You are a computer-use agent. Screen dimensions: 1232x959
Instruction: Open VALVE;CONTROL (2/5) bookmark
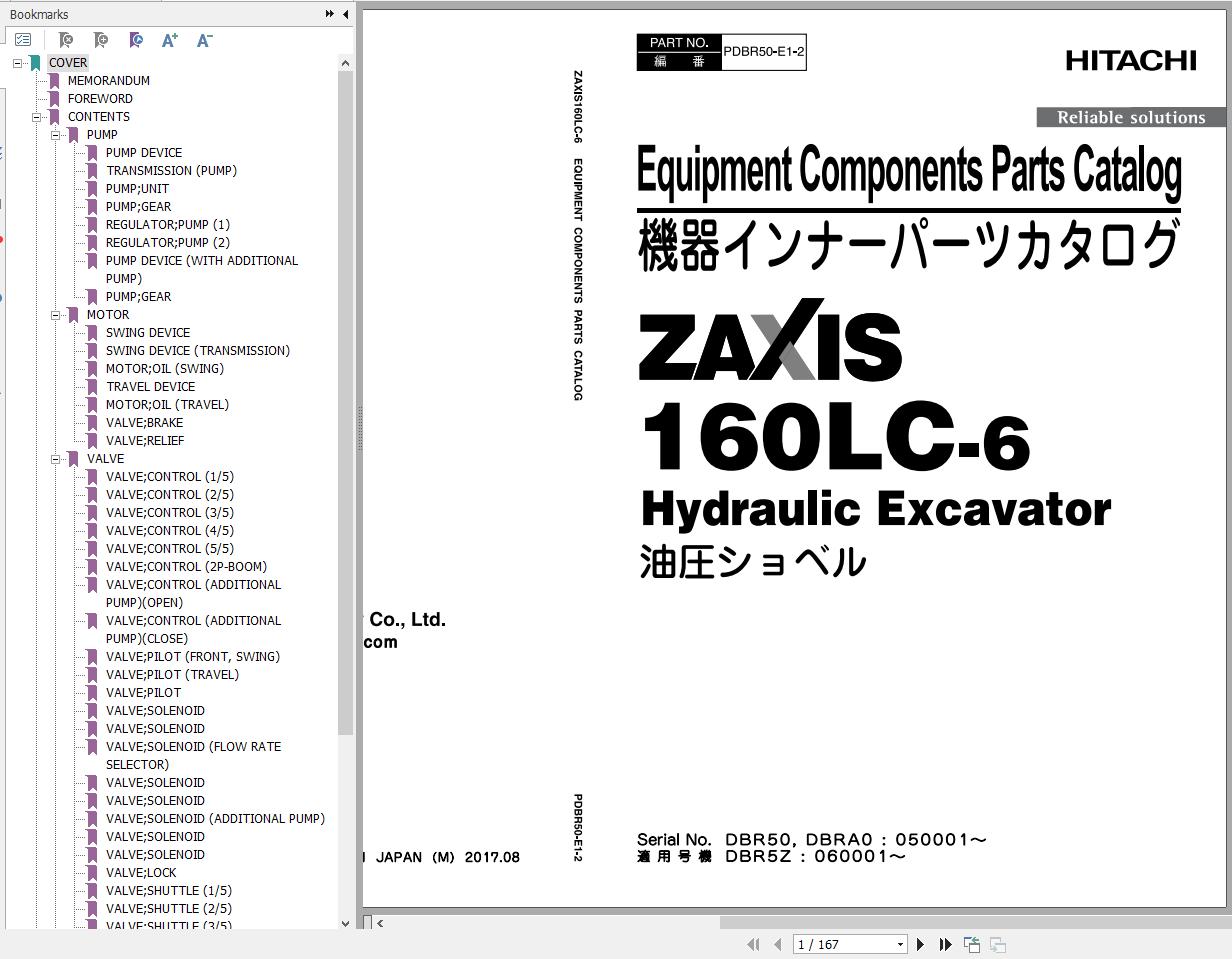coord(170,495)
